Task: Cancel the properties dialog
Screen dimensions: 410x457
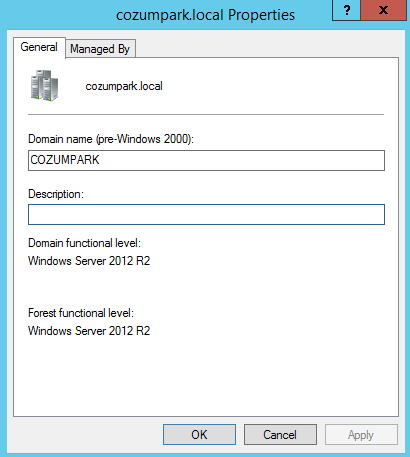Action: (x=280, y=434)
